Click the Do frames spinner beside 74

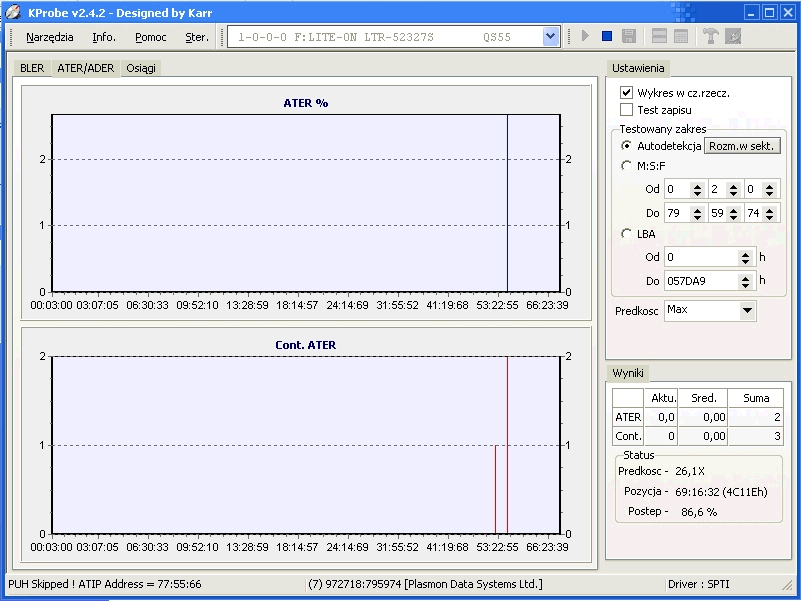click(769, 213)
